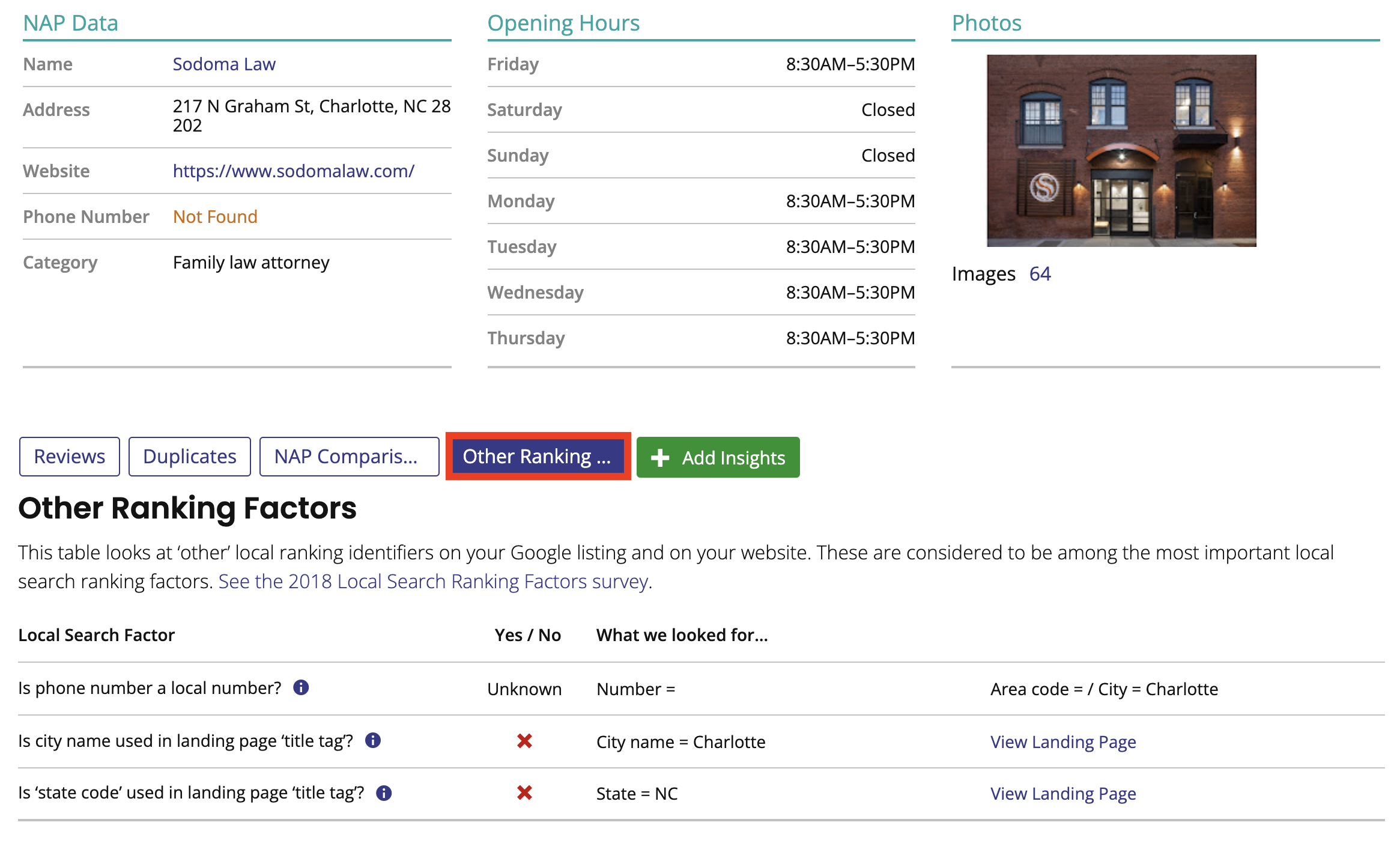View Landing Page for state code row
This screenshot has width=1400, height=861.
(x=1063, y=793)
